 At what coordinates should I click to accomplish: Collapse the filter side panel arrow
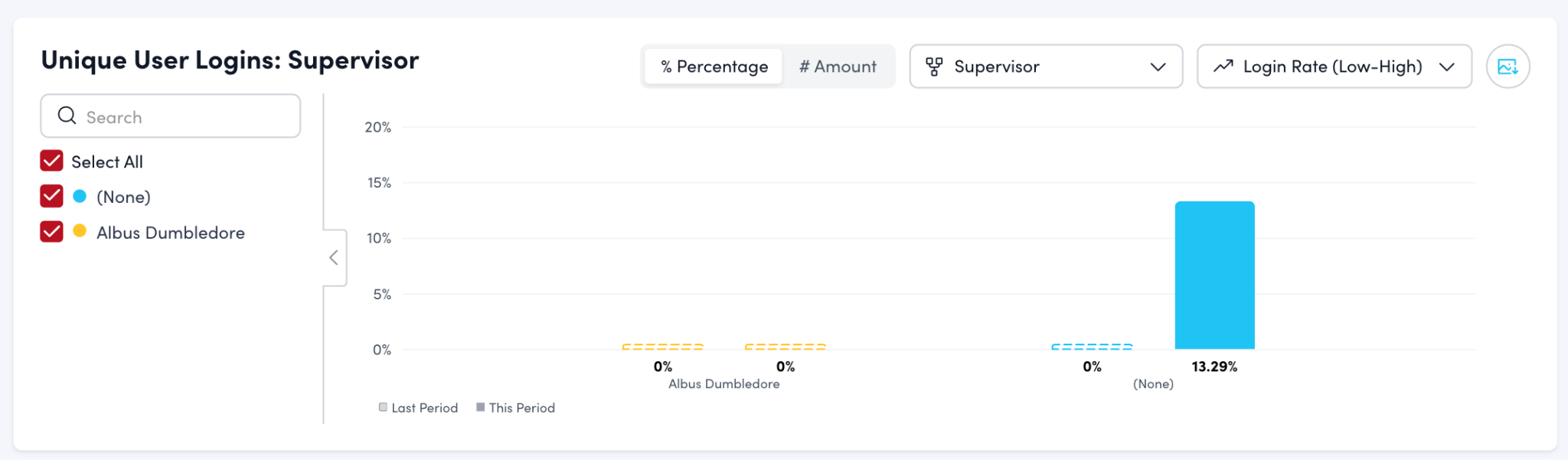[334, 257]
